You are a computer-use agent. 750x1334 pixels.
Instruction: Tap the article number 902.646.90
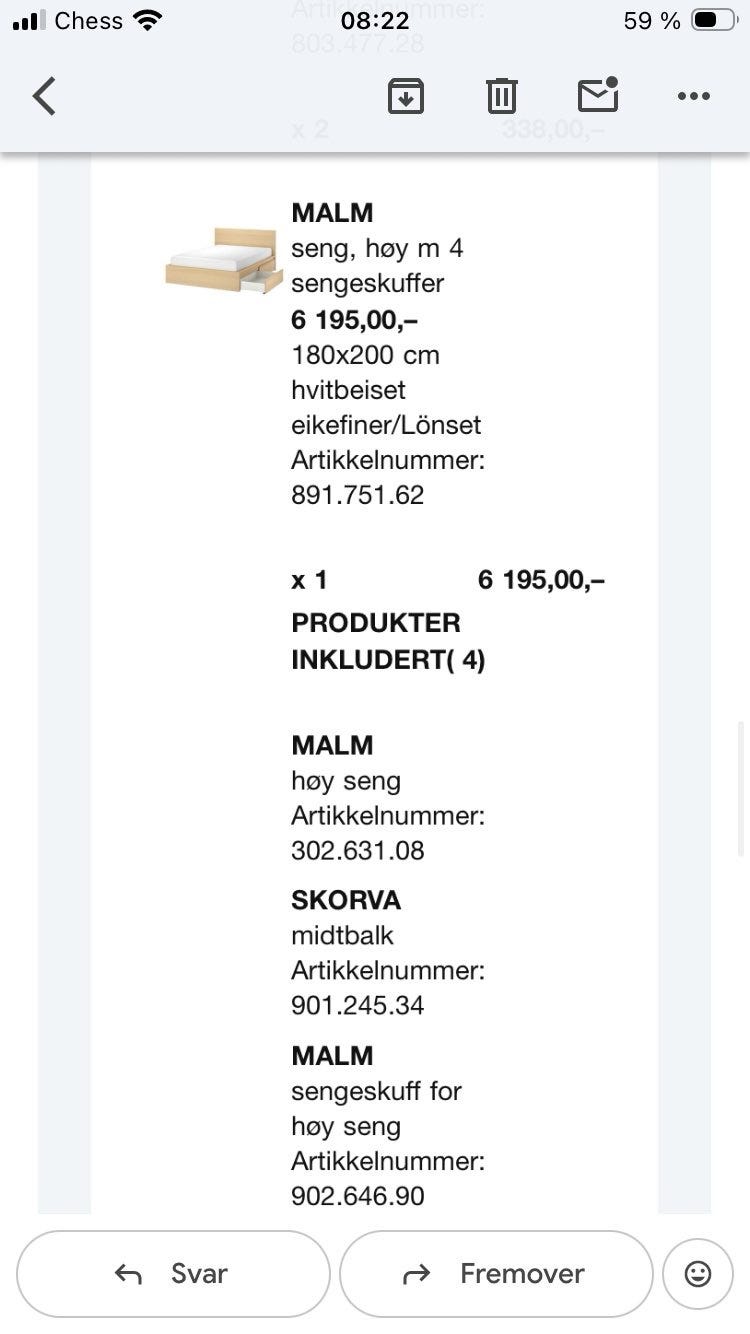[x=358, y=1196]
